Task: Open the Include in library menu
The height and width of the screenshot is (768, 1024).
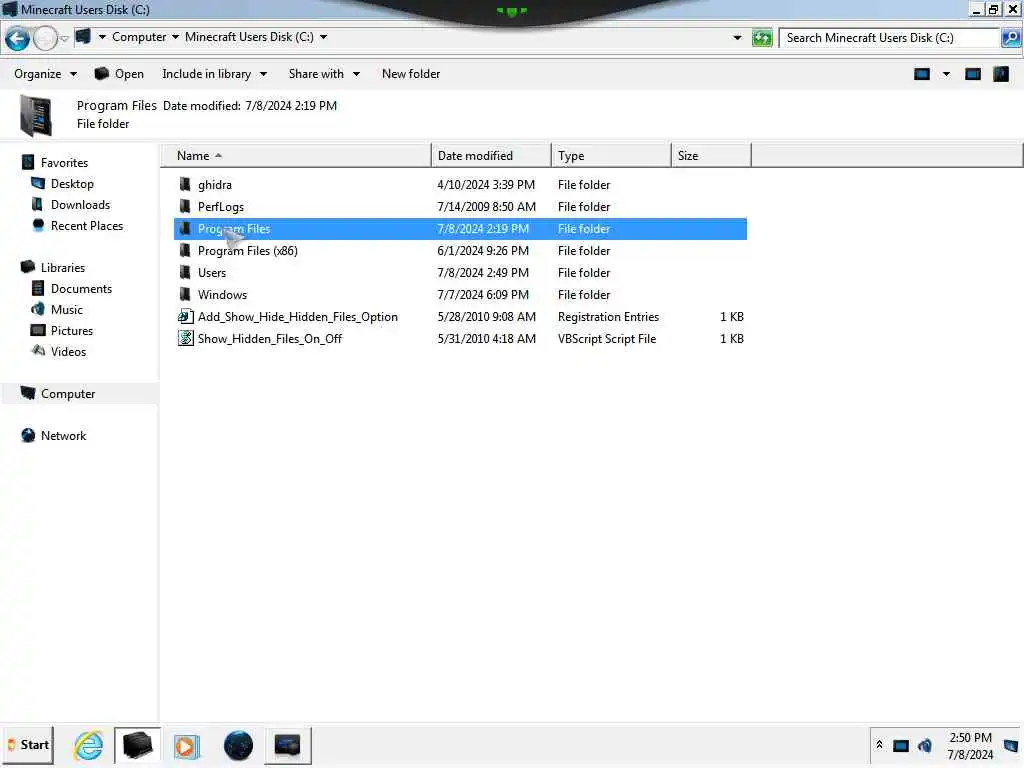Action: 214,74
